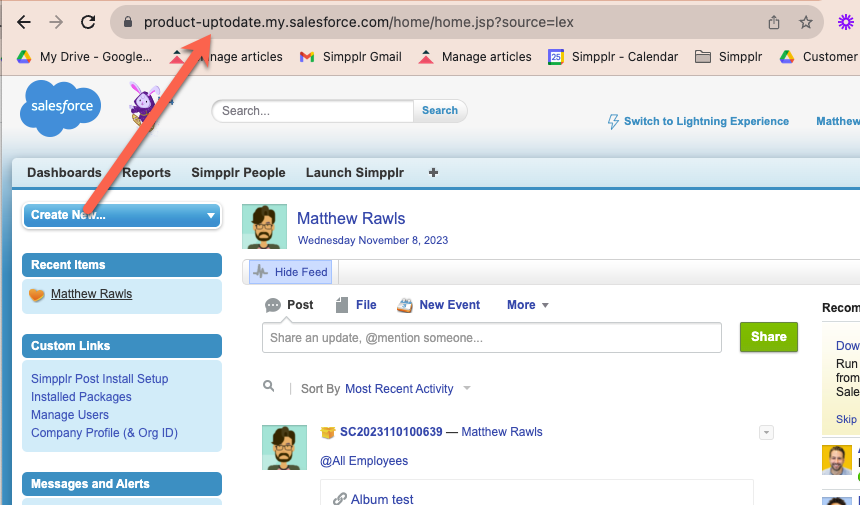Expand the Create New dropdown
The width and height of the screenshot is (860, 505).
coord(122,215)
